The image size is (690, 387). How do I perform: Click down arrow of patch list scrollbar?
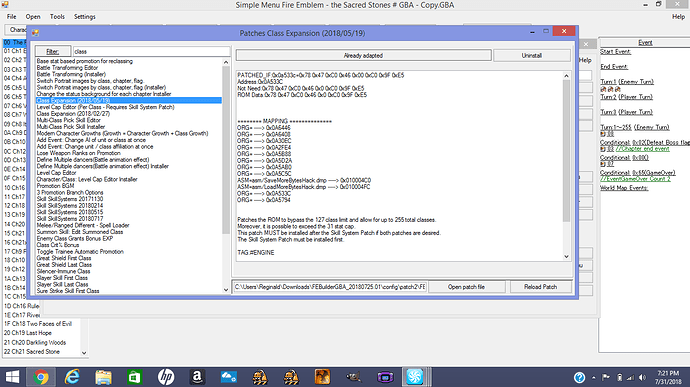tap(226, 290)
